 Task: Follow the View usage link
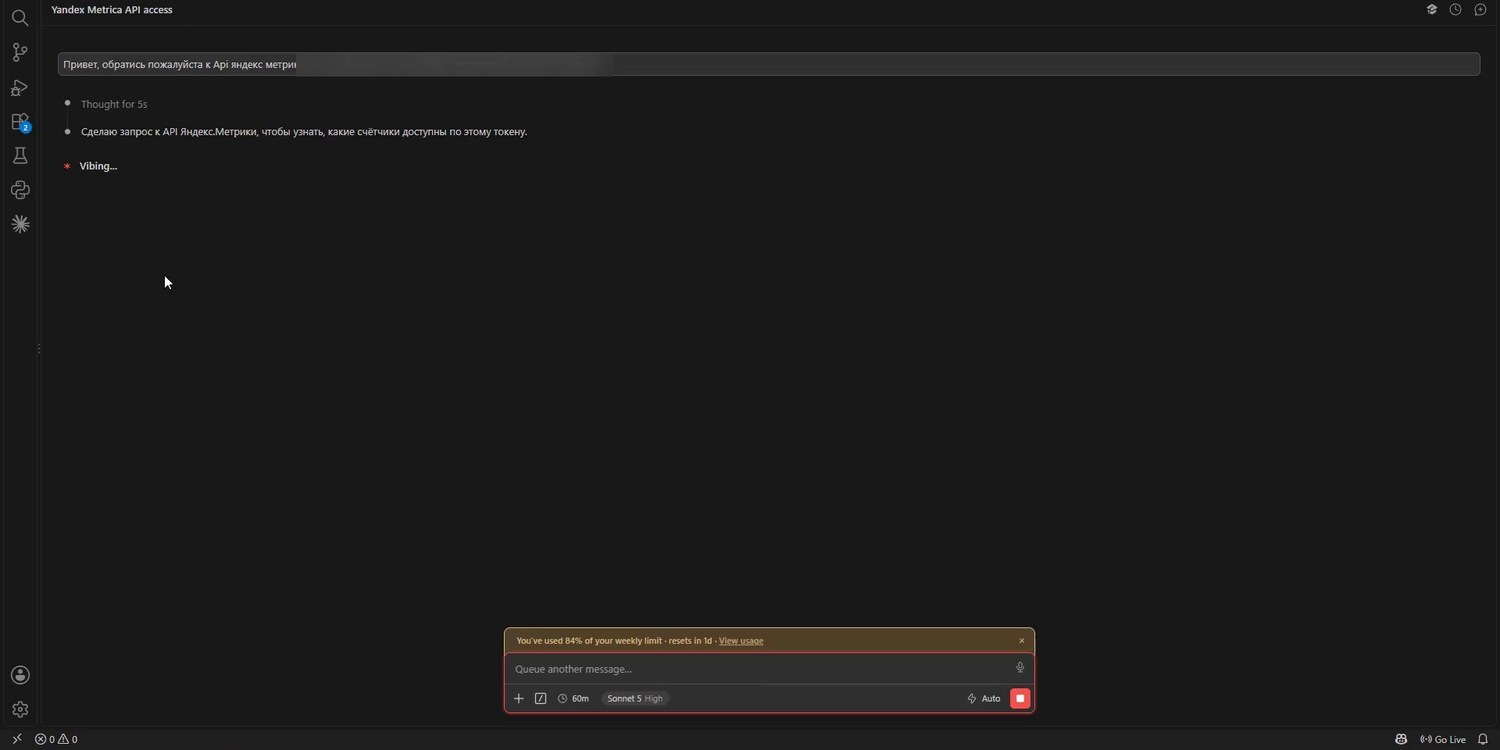(x=741, y=640)
